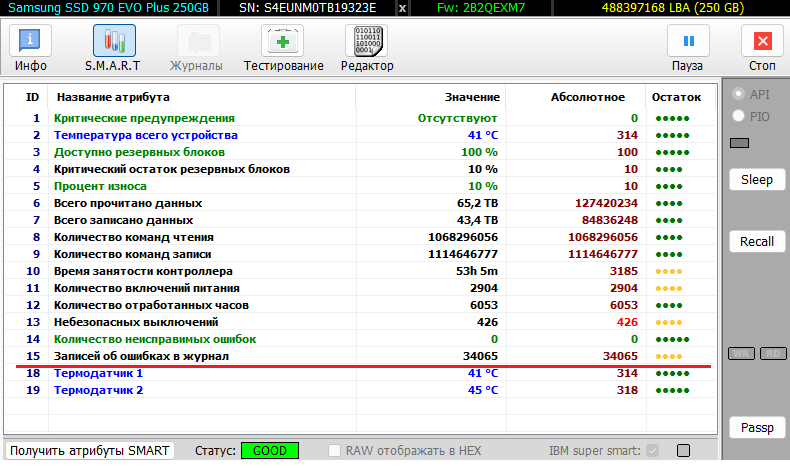Select row Доступно резервных блоков
790x468 pixels.
click(360, 152)
